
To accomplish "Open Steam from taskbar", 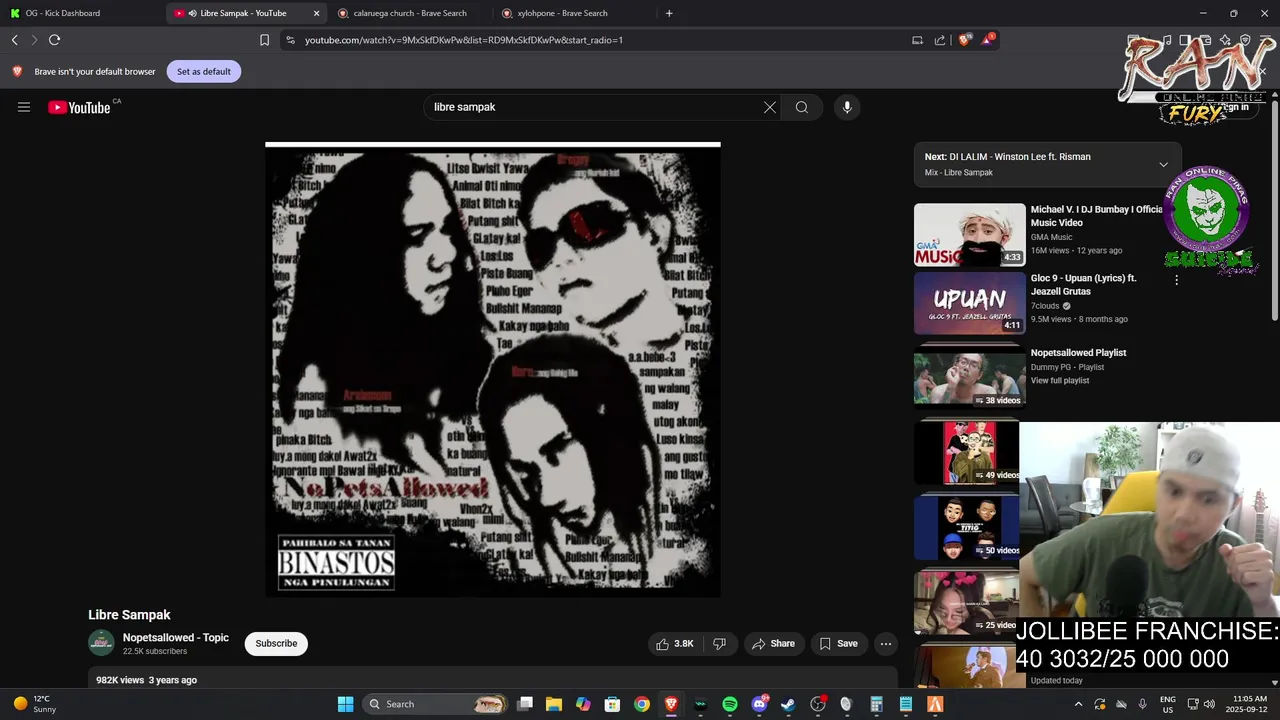I will pyautogui.click(x=788, y=704).
